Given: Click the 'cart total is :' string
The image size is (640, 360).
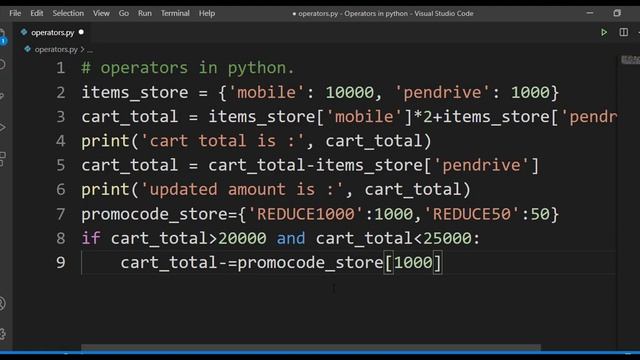Looking at the screenshot, I should click(x=222, y=141).
